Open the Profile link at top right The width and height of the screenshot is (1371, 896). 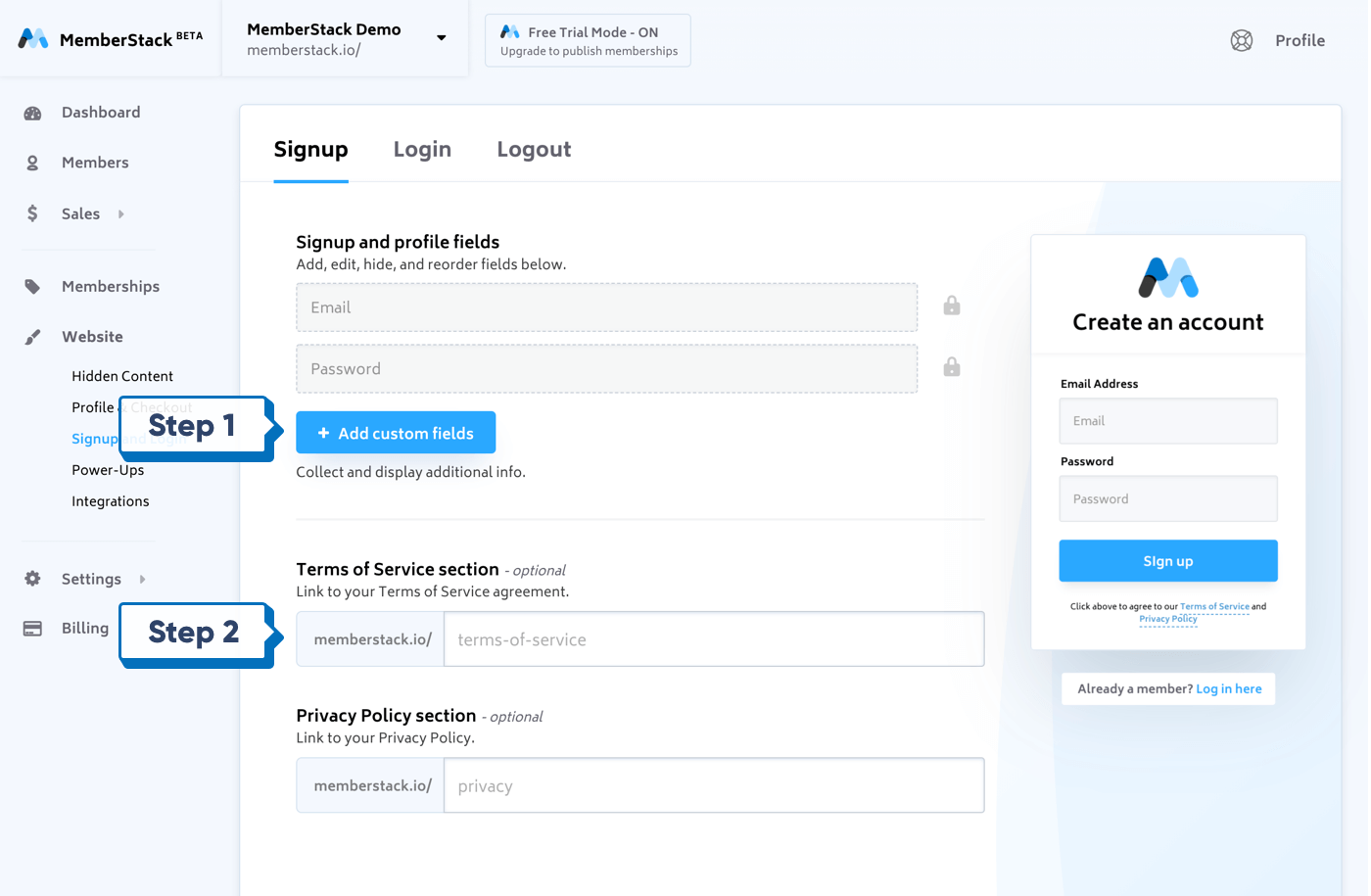(1300, 40)
